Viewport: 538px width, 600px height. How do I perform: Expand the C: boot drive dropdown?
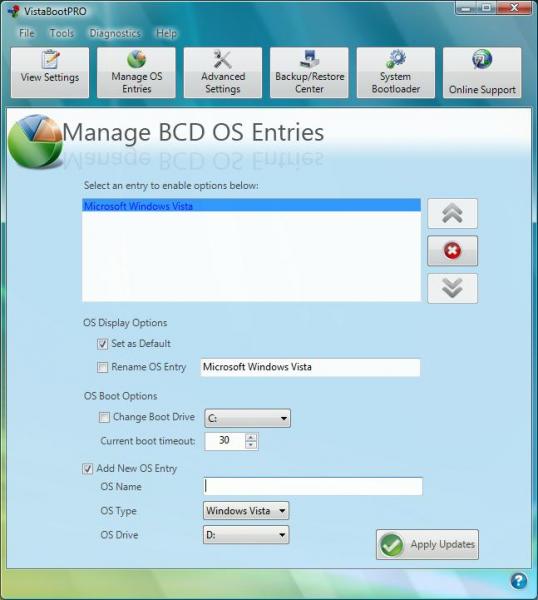click(x=247, y=418)
